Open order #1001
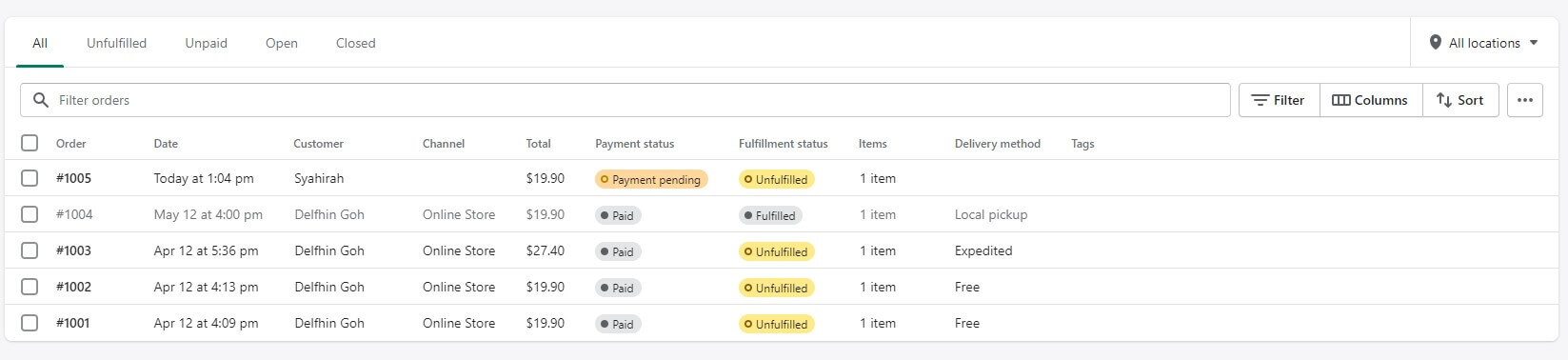Image resolution: width=1568 pixels, height=360 pixels. pyautogui.click(x=72, y=323)
